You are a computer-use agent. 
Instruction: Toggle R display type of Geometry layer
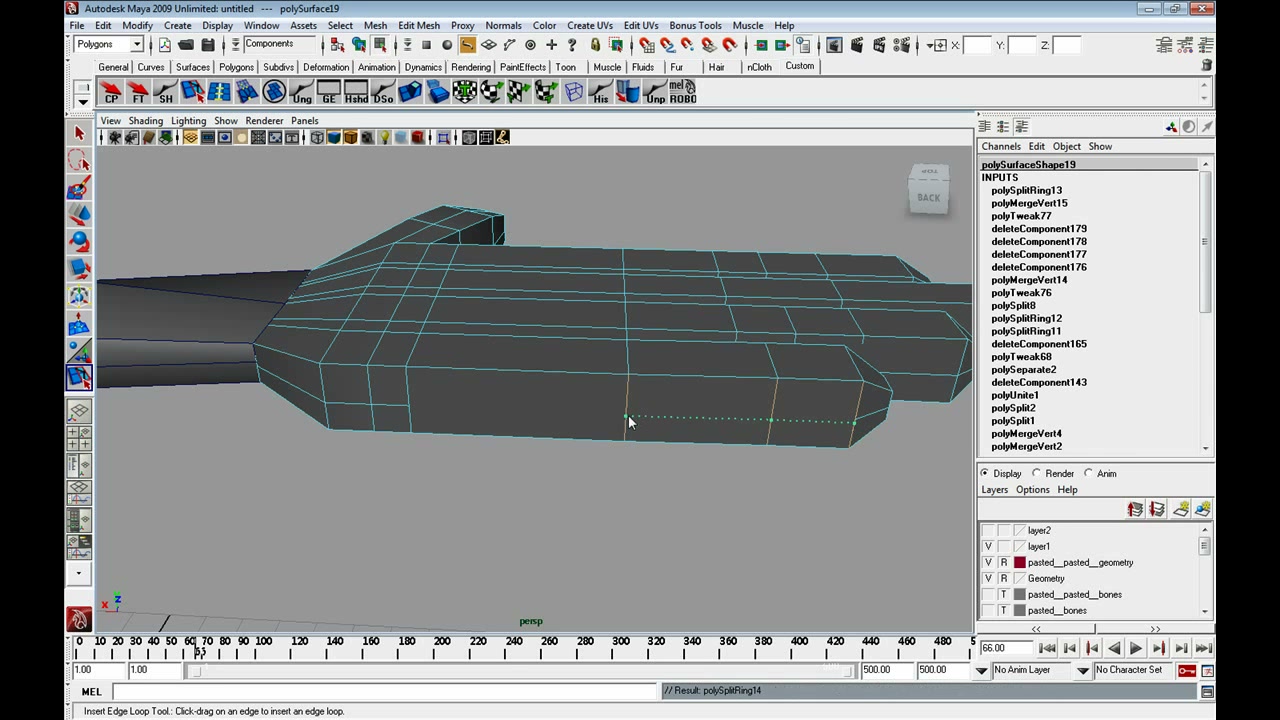tap(1004, 579)
